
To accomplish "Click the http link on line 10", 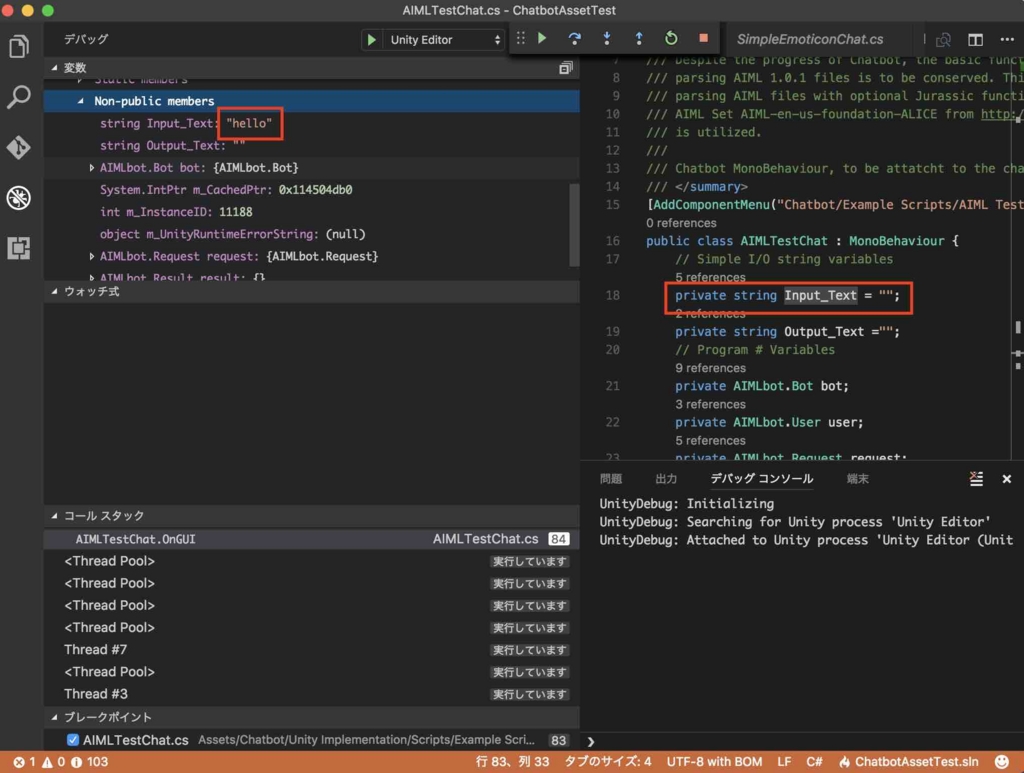I will (1002, 114).
